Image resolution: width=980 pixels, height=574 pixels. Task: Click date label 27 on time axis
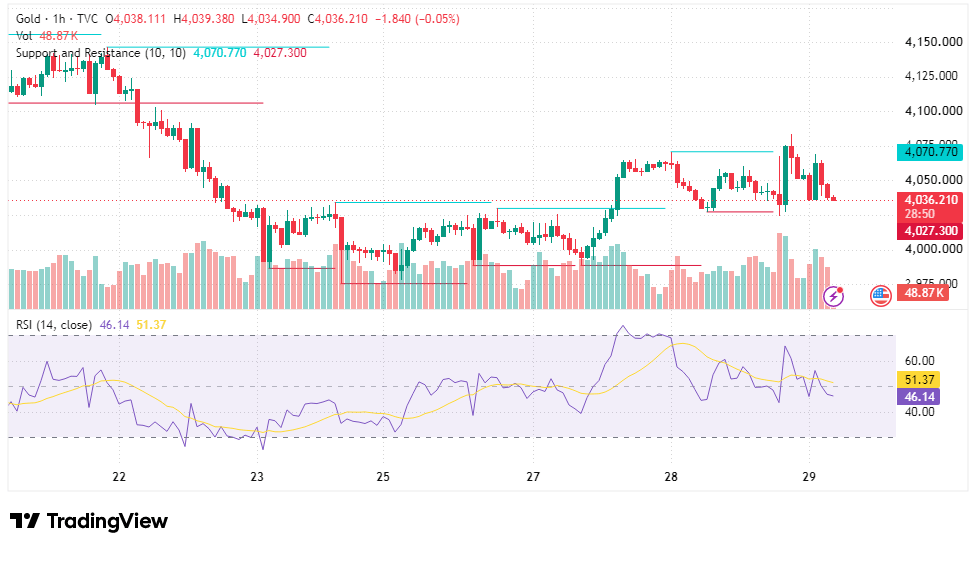[532, 476]
